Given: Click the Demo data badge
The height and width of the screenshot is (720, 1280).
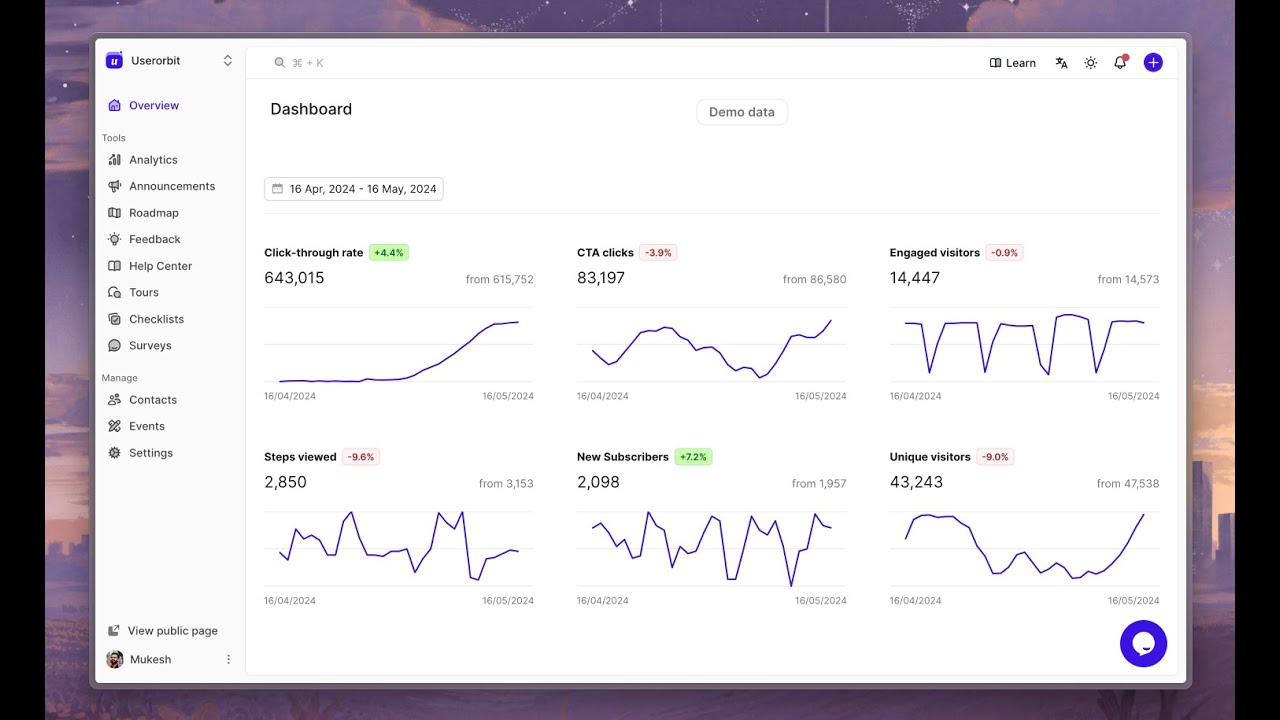Looking at the screenshot, I should [742, 112].
